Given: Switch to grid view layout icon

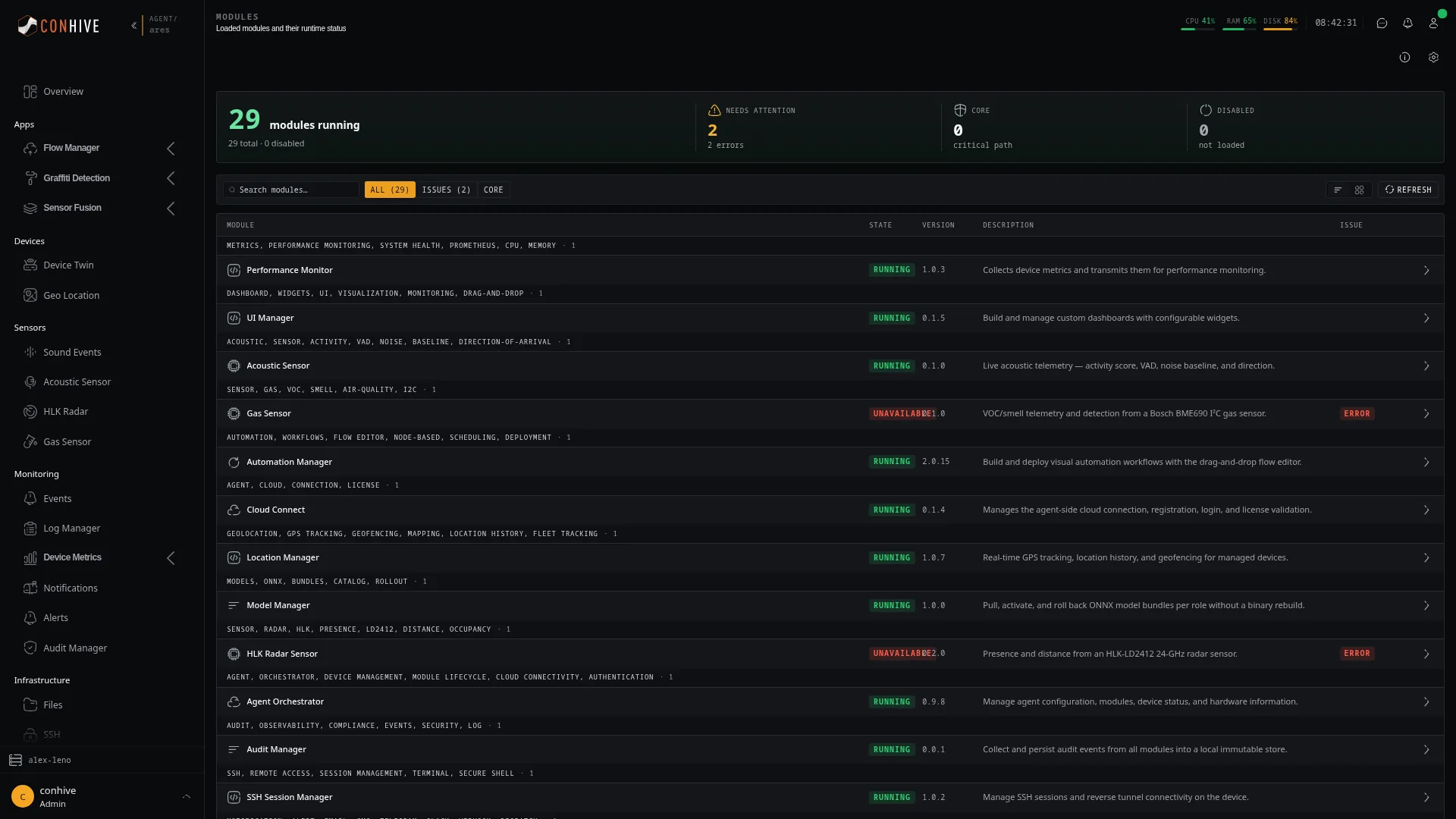Looking at the screenshot, I should [x=1359, y=190].
